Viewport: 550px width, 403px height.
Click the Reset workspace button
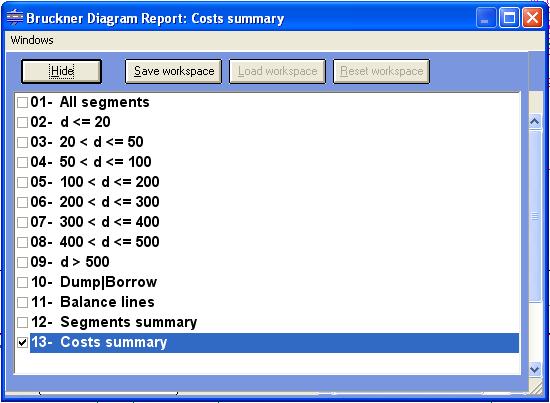(381, 71)
